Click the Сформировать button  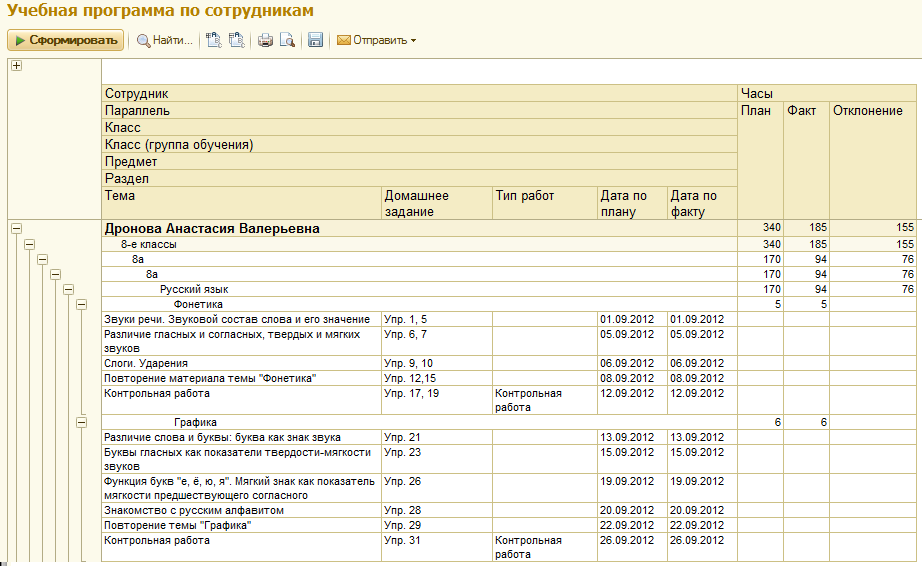click(66, 41)
